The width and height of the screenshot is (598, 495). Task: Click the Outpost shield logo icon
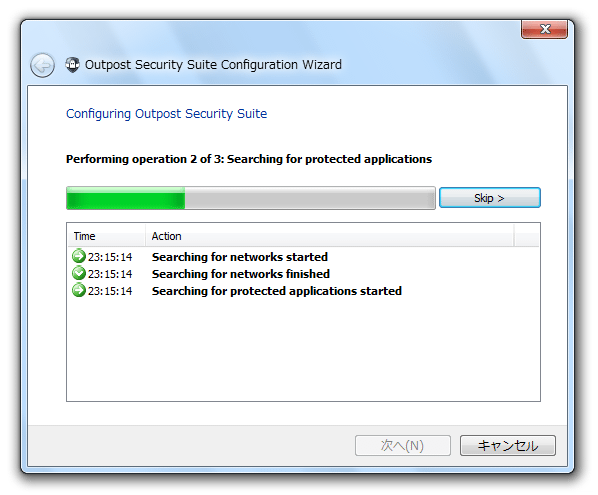[x=72, y=65]
